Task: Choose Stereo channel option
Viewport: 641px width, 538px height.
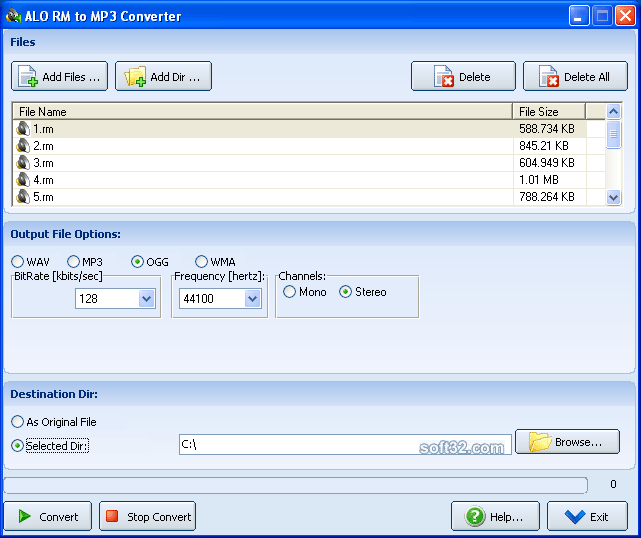Action: 345,291
